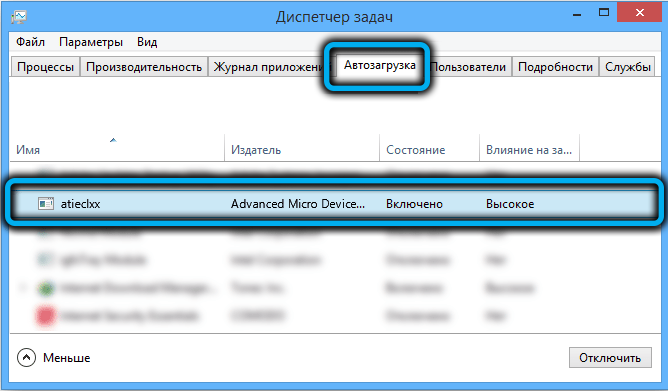Image resolution: width=668 pixels, height=391 pixels.
Task: Select the Автозагрузка tab
Action: click(x=380, y=65)
